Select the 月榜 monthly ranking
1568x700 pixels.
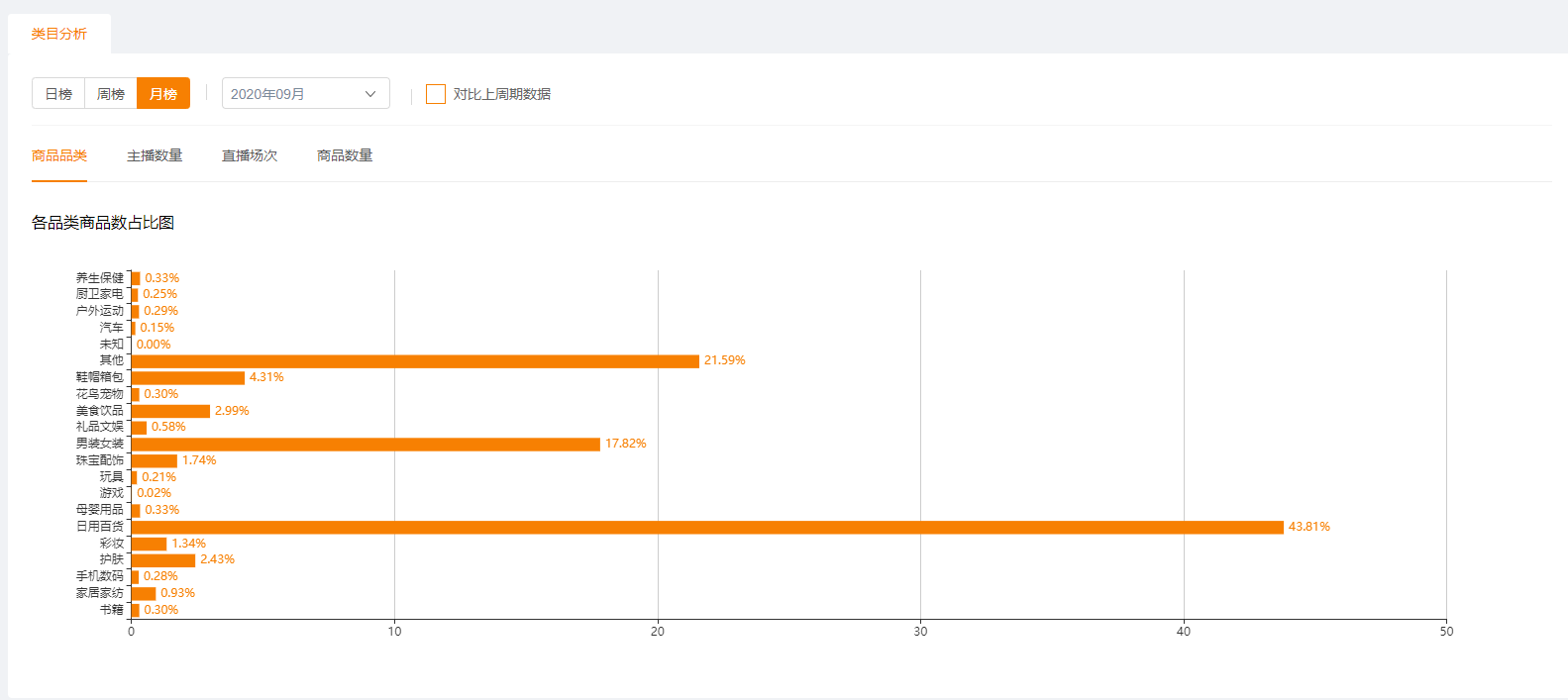click(x=163, y=94)
